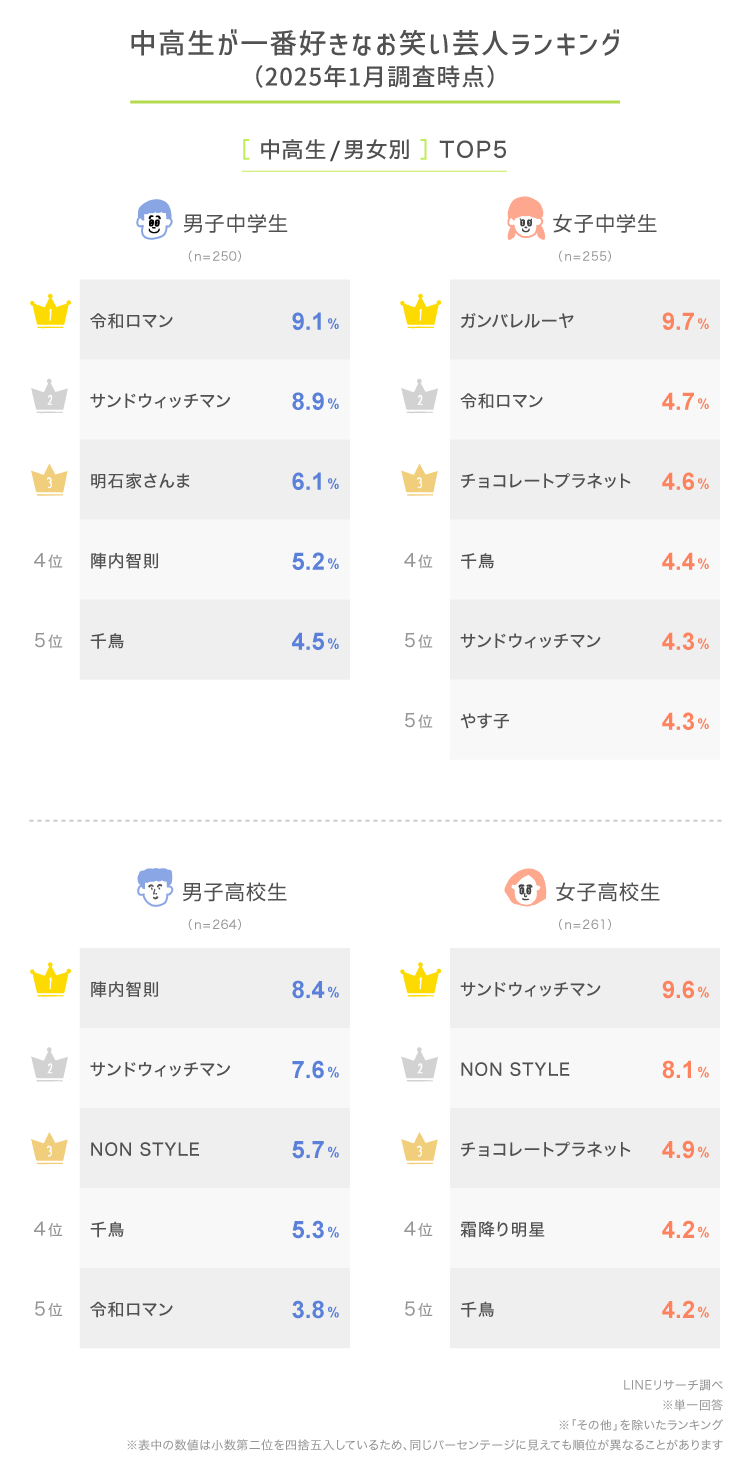750x1479 pixels.
Task: Click the 女子中学生 girl face icon
Action: point(524,220)
